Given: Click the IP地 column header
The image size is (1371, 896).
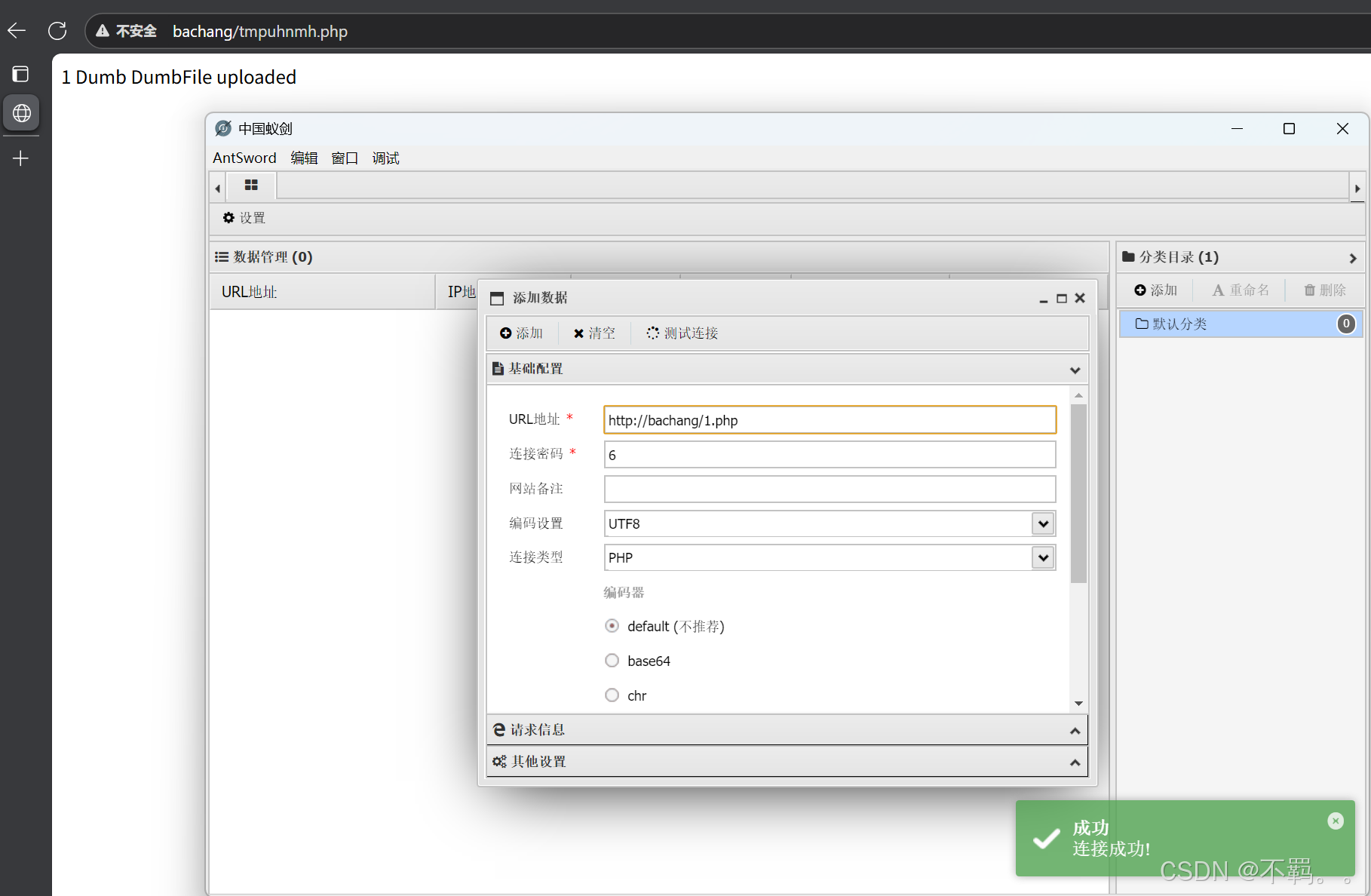Looking at the screenshot, I should point(461,292).
